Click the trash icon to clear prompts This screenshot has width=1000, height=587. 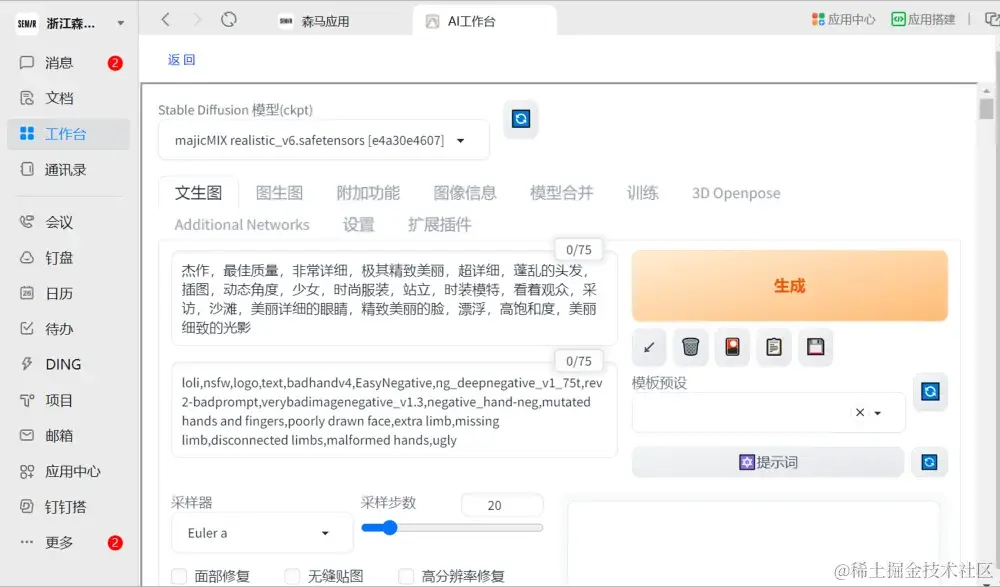(x=690, y=346)
